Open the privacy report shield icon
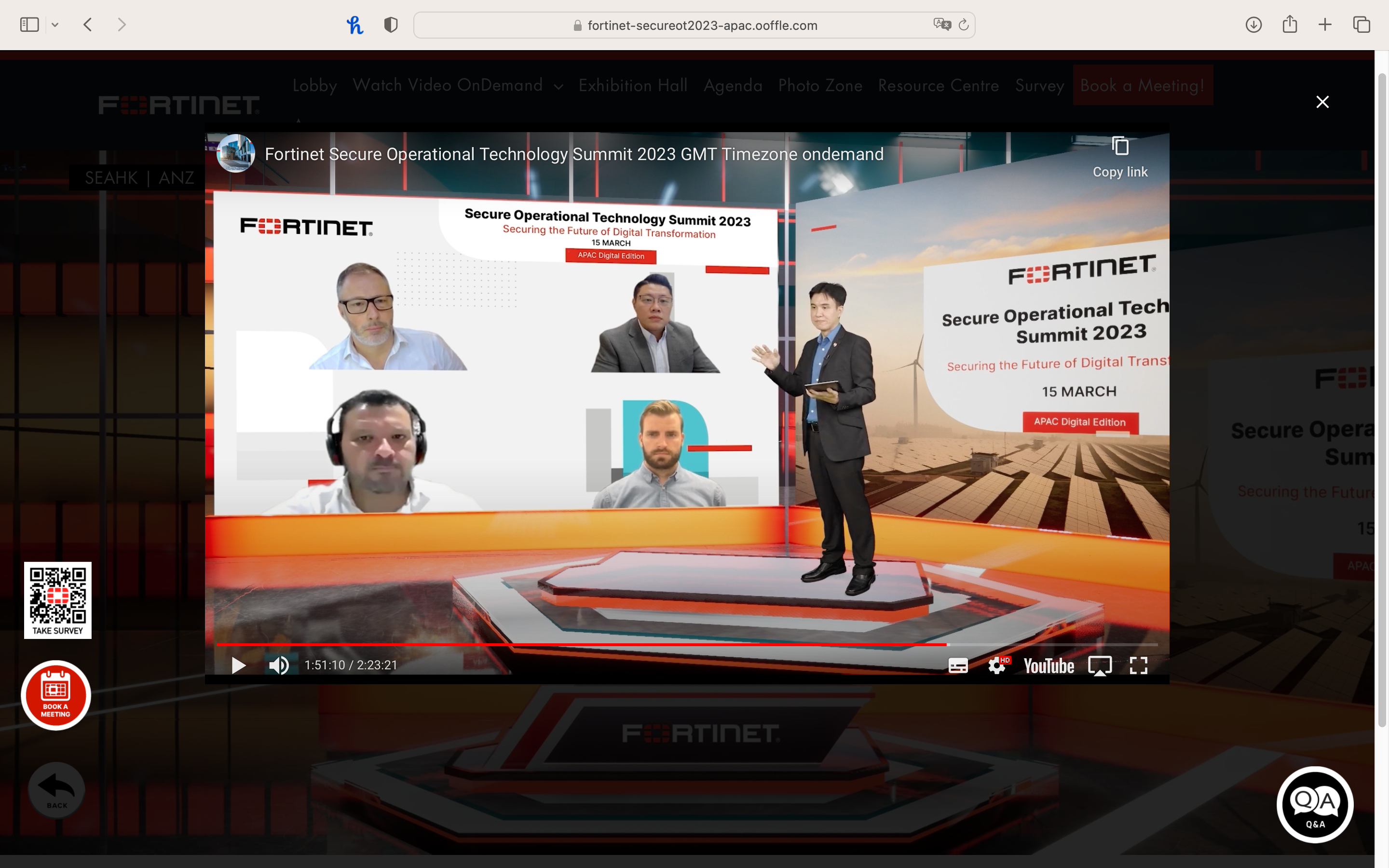The width and height of the screenshot is (1389, 868). (391, 25)
